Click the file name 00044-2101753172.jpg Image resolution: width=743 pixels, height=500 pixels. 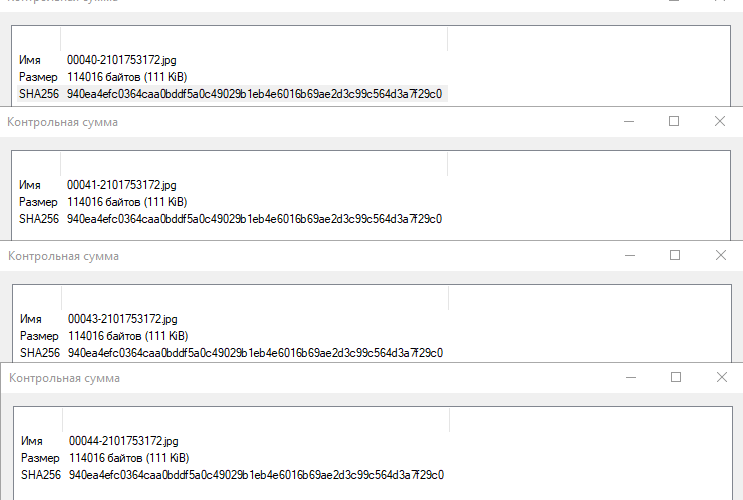pos(123,441)
